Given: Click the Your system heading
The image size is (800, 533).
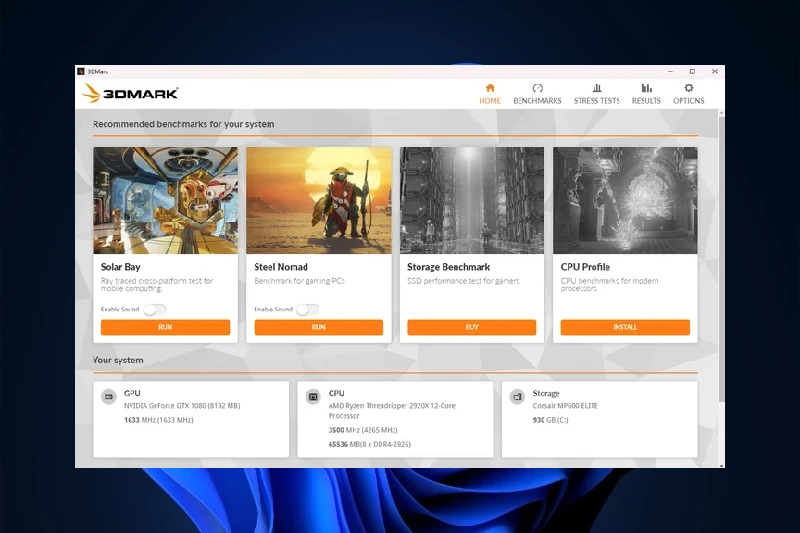Looking at the screenshot, I should 118,360.
